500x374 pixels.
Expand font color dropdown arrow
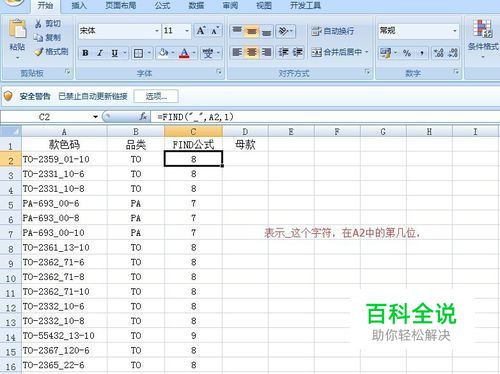pyautogui.click(x=194, y=53)
